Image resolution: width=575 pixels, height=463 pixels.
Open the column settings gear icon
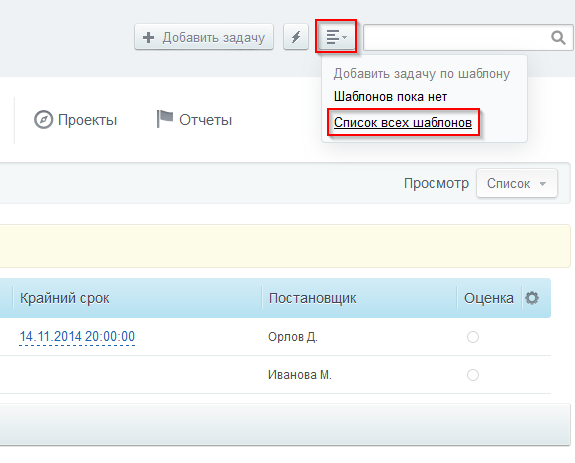click(x=532, y=298)
